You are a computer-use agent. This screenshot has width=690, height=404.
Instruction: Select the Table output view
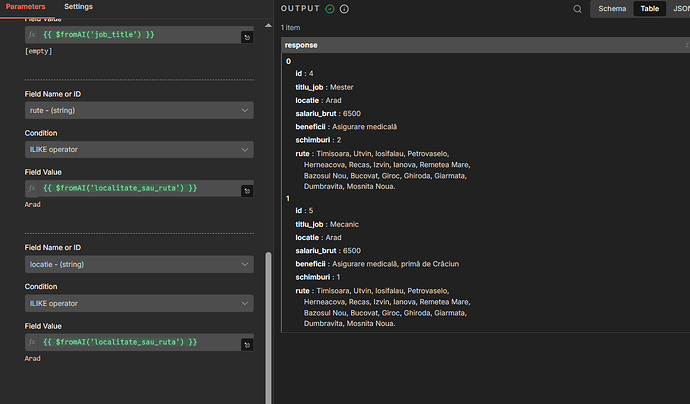[x=650, y=9]
